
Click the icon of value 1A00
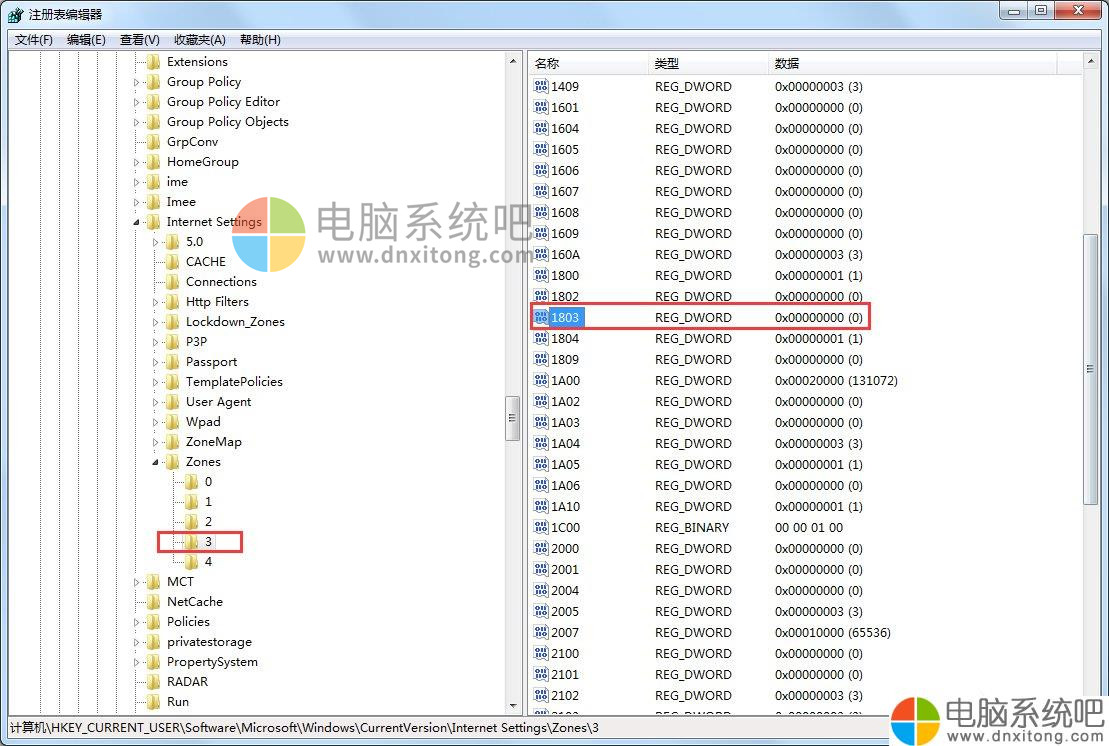coord(541,380)
